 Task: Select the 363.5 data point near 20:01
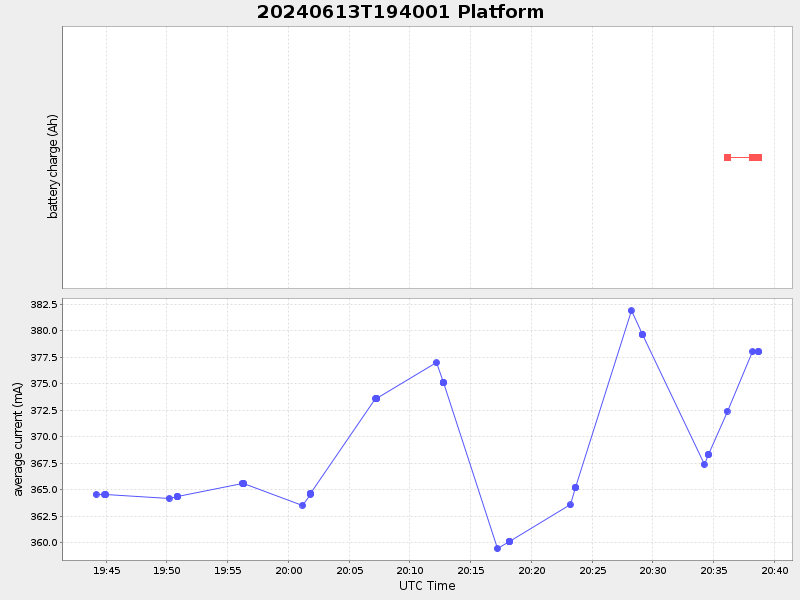303,506
